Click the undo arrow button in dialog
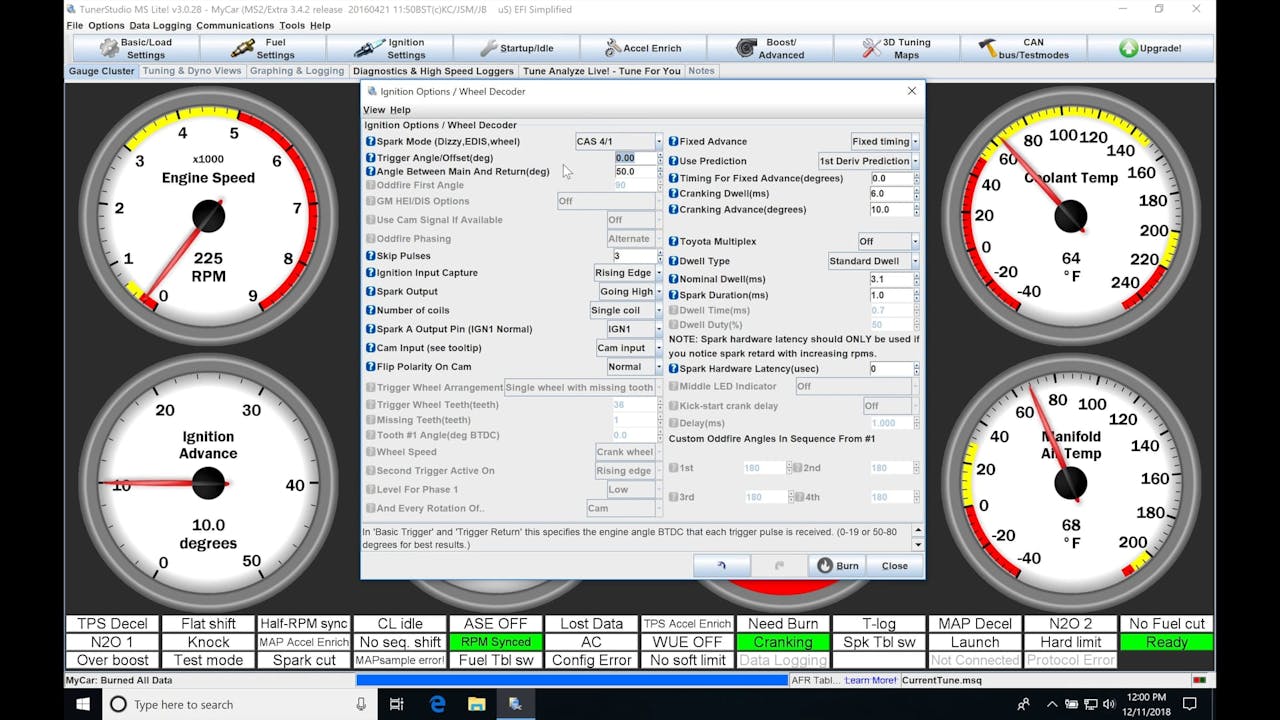This screenshot has height=720, width=1280. click(721, 566)
